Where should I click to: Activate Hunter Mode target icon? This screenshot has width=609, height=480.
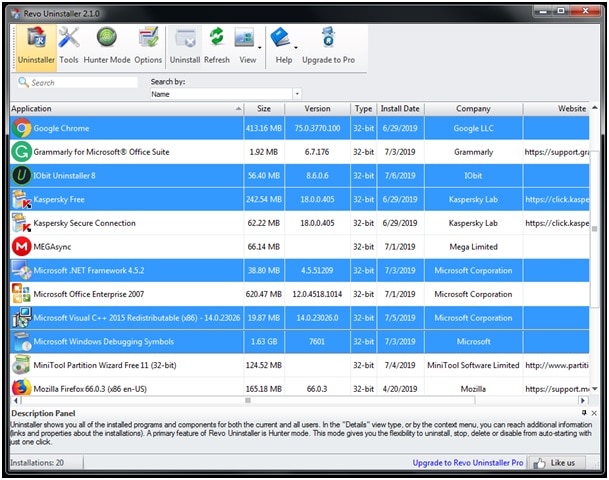tap(107, 38)
